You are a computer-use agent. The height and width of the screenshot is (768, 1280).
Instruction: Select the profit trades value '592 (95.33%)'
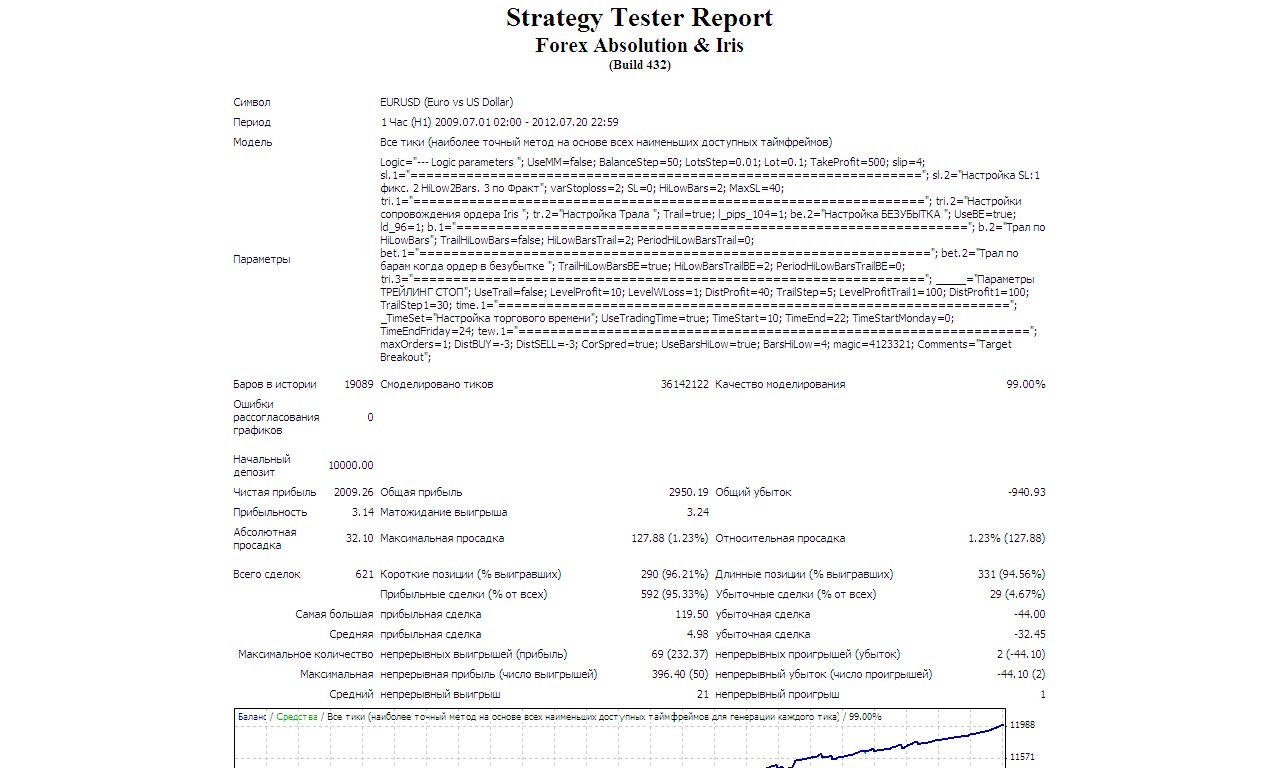click(675, 594)
